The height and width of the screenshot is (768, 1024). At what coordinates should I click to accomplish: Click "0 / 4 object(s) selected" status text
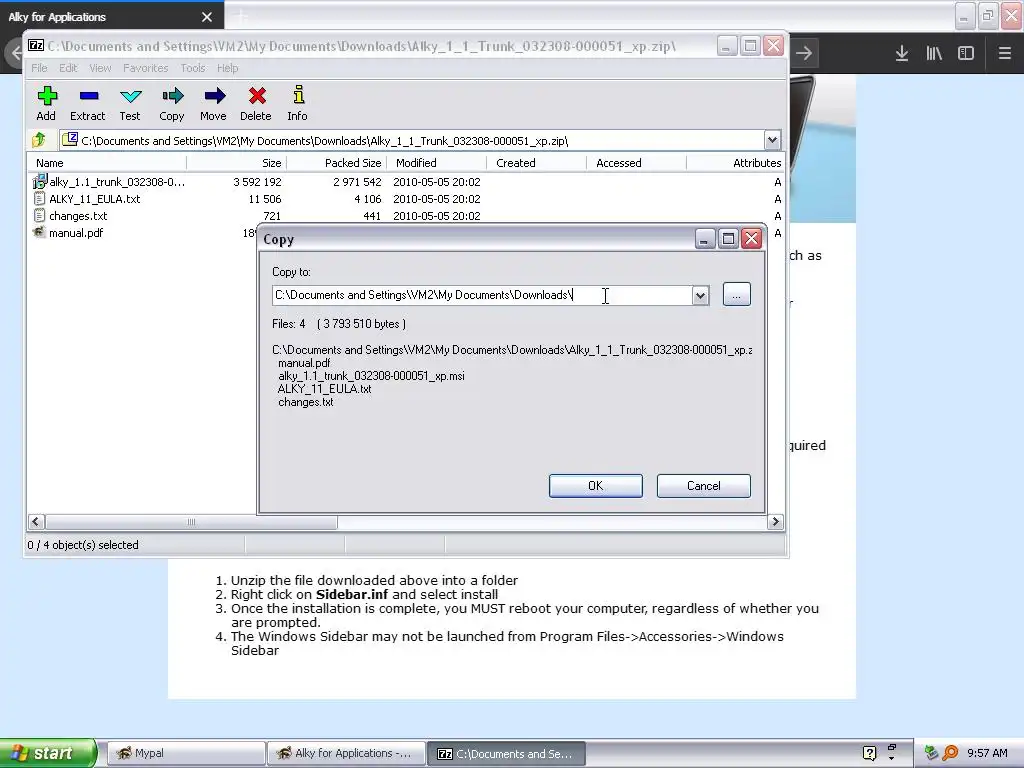pos(83,545)
